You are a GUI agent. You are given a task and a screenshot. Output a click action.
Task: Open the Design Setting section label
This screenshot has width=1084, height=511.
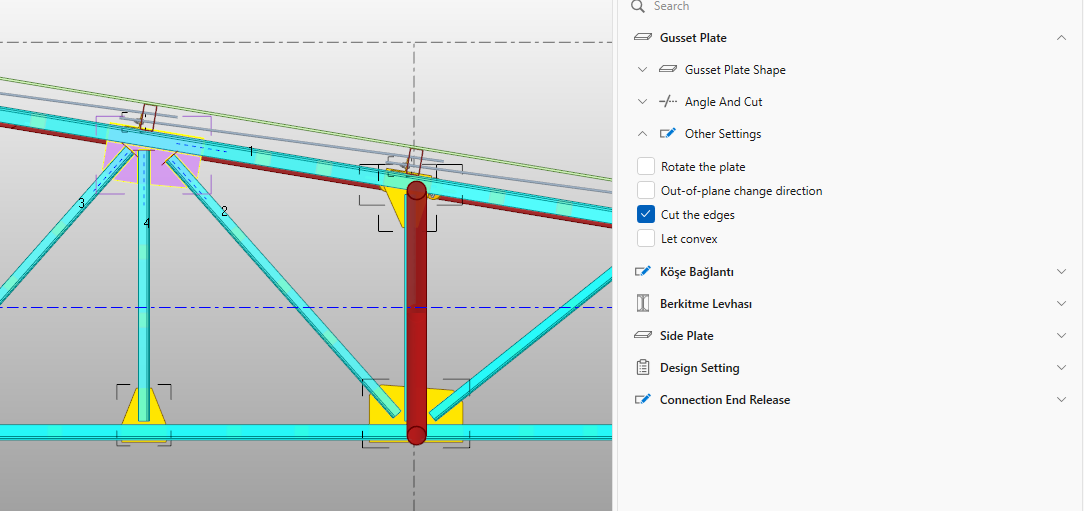[699, 368]
